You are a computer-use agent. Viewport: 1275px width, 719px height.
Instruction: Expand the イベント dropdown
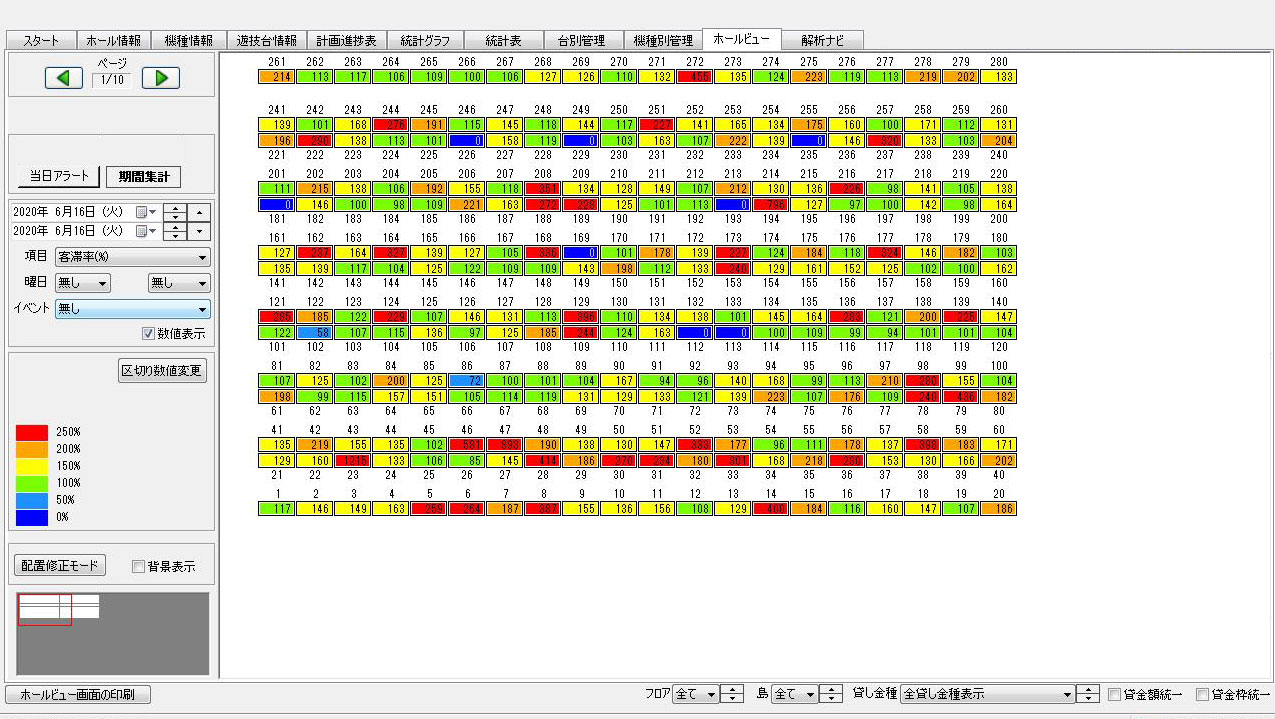tap(132, 309)
